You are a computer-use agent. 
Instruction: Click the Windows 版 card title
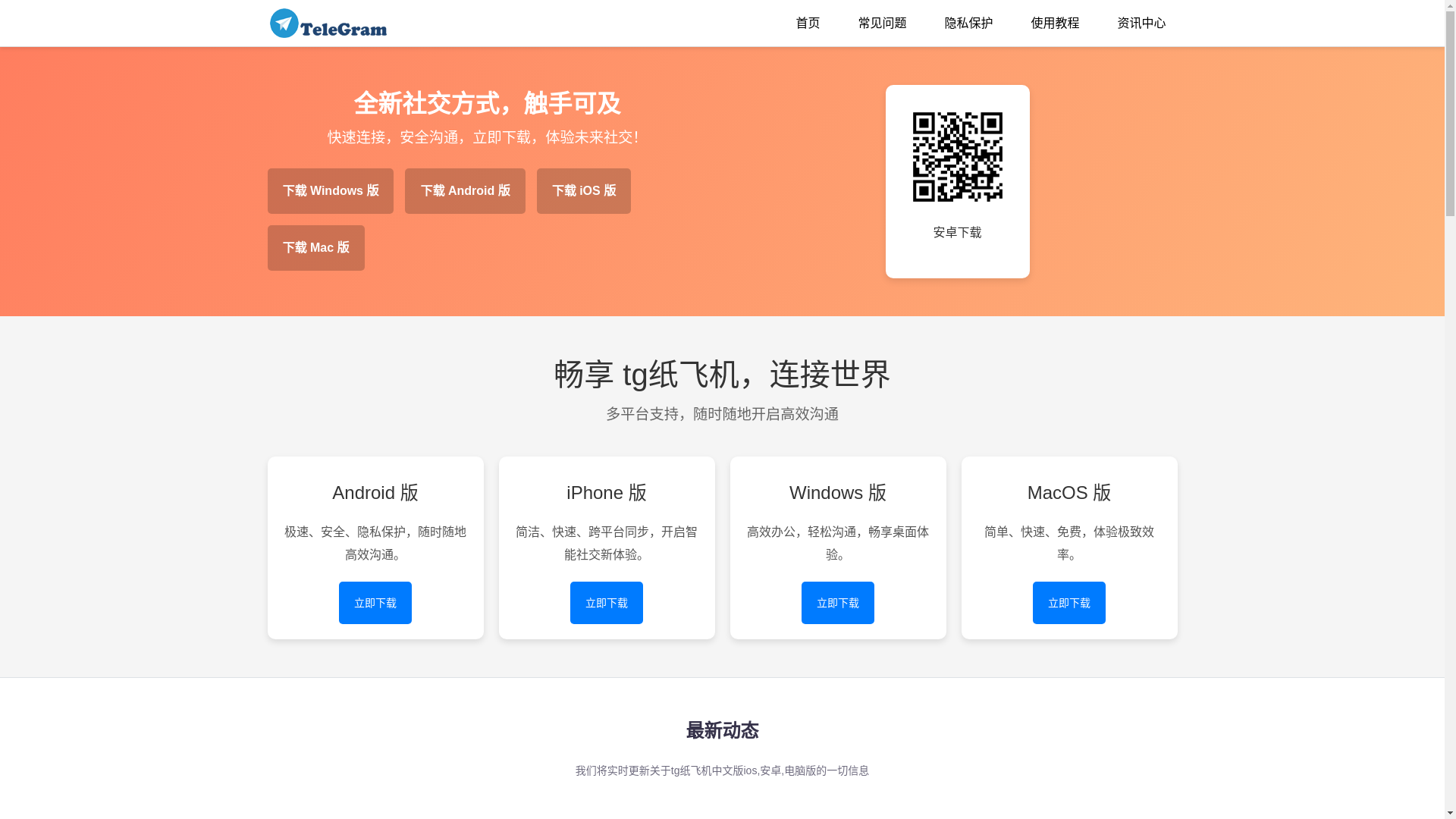pos(838,493)
